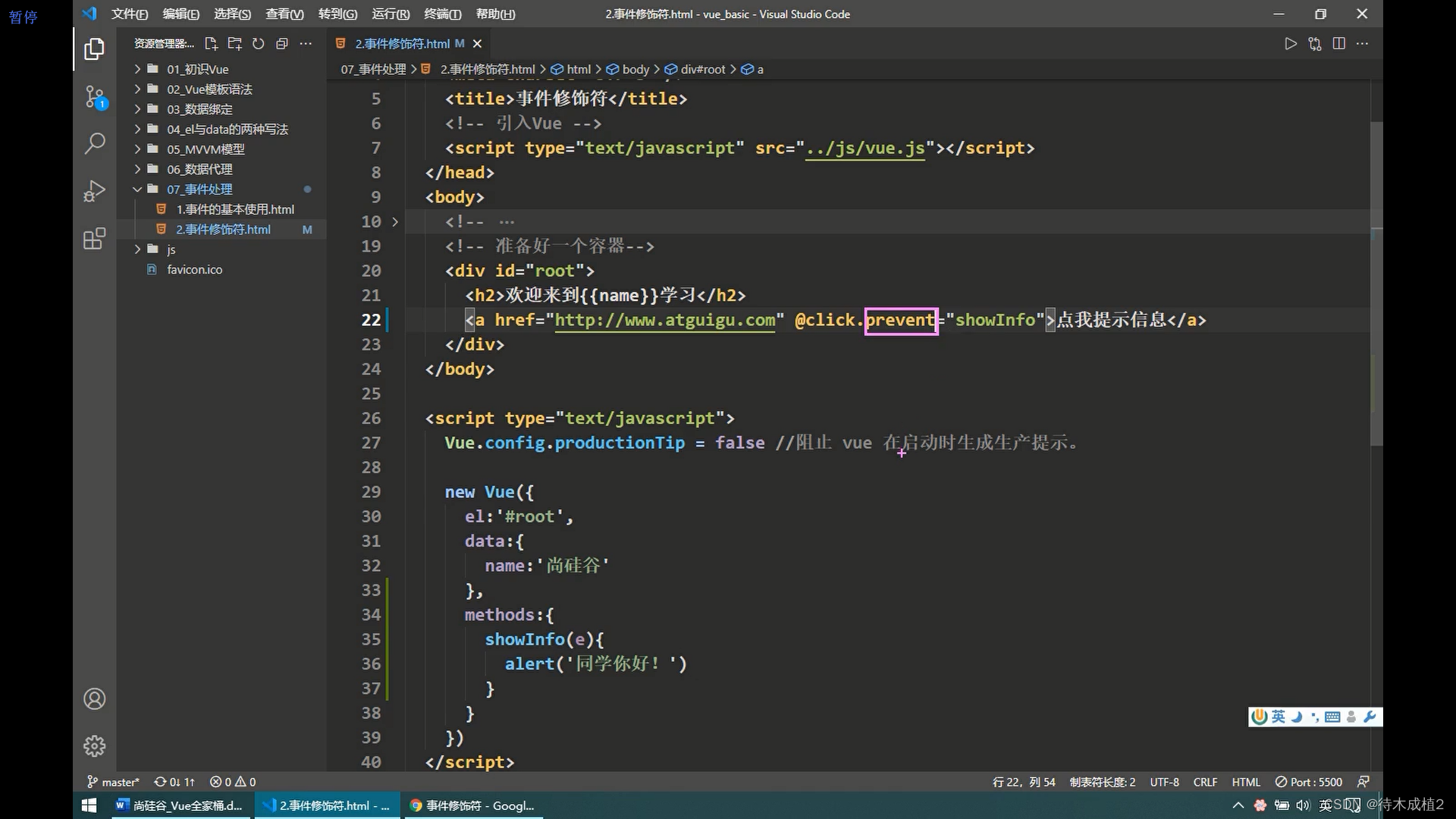Synchronize changes in status bar
The image size is (1456, 819).
tap(174, 782)
